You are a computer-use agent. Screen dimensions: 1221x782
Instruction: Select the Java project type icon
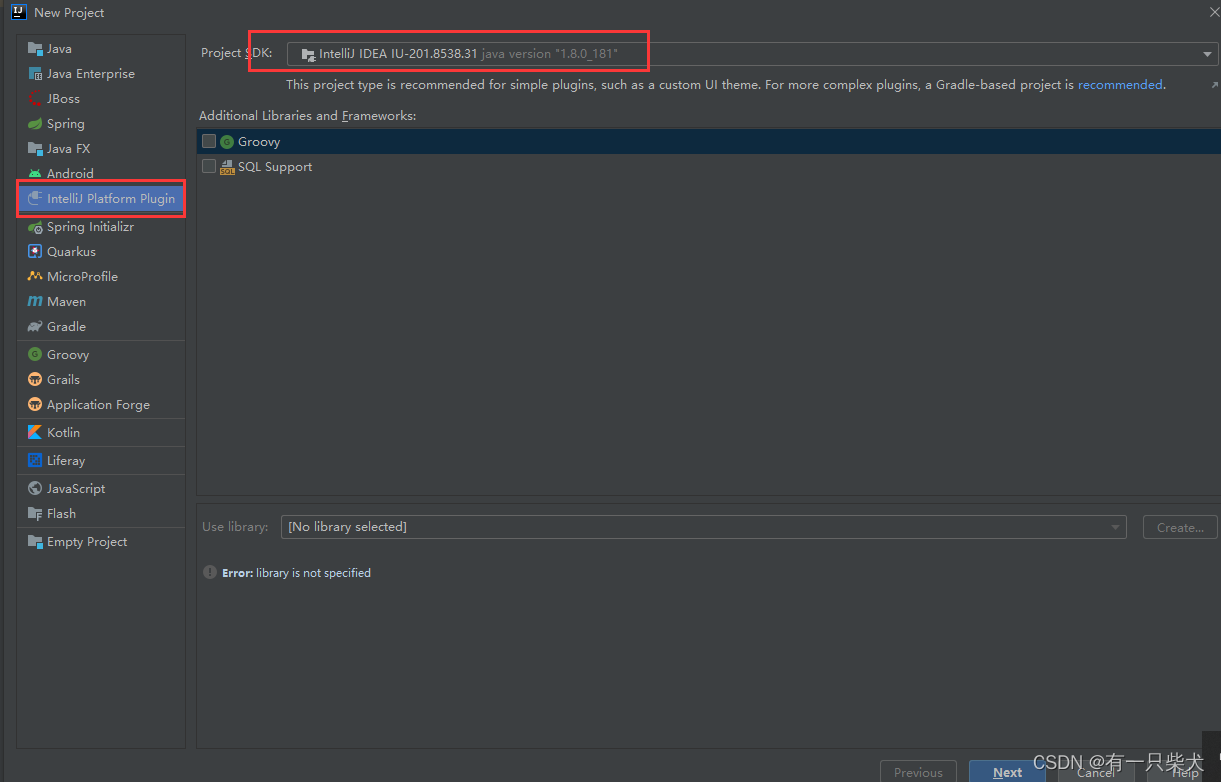pos(35,48)
